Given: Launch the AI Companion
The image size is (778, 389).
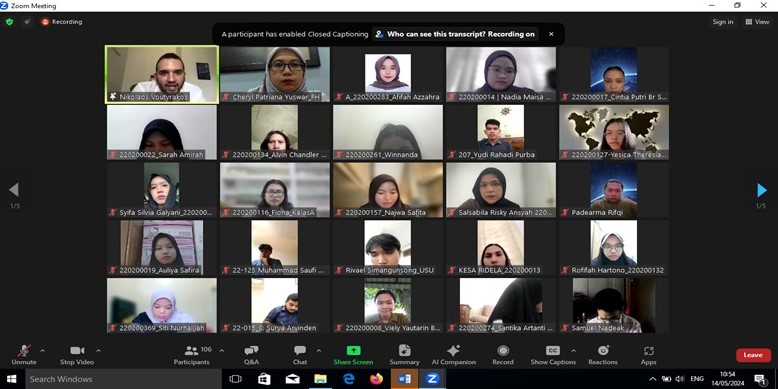Looking at the screenshot, I should click(x=454, y=355).
